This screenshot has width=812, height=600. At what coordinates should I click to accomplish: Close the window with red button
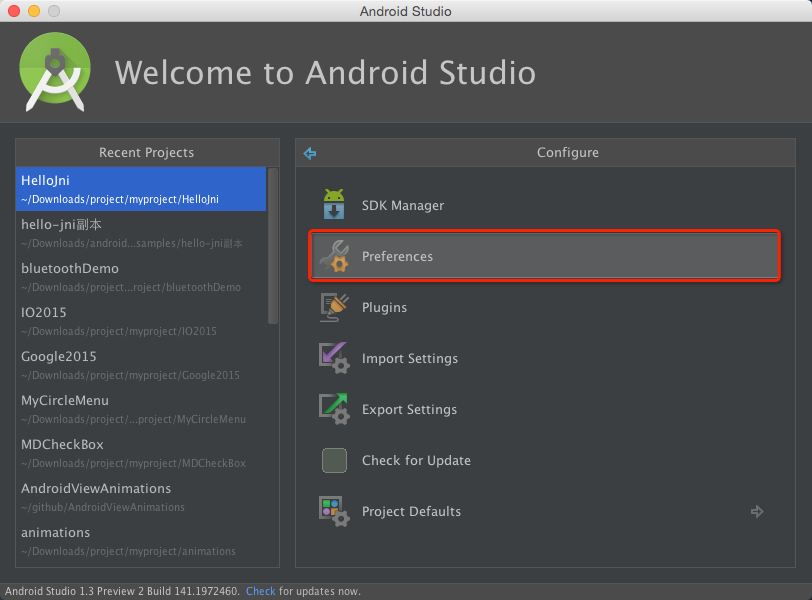[14, 11]
